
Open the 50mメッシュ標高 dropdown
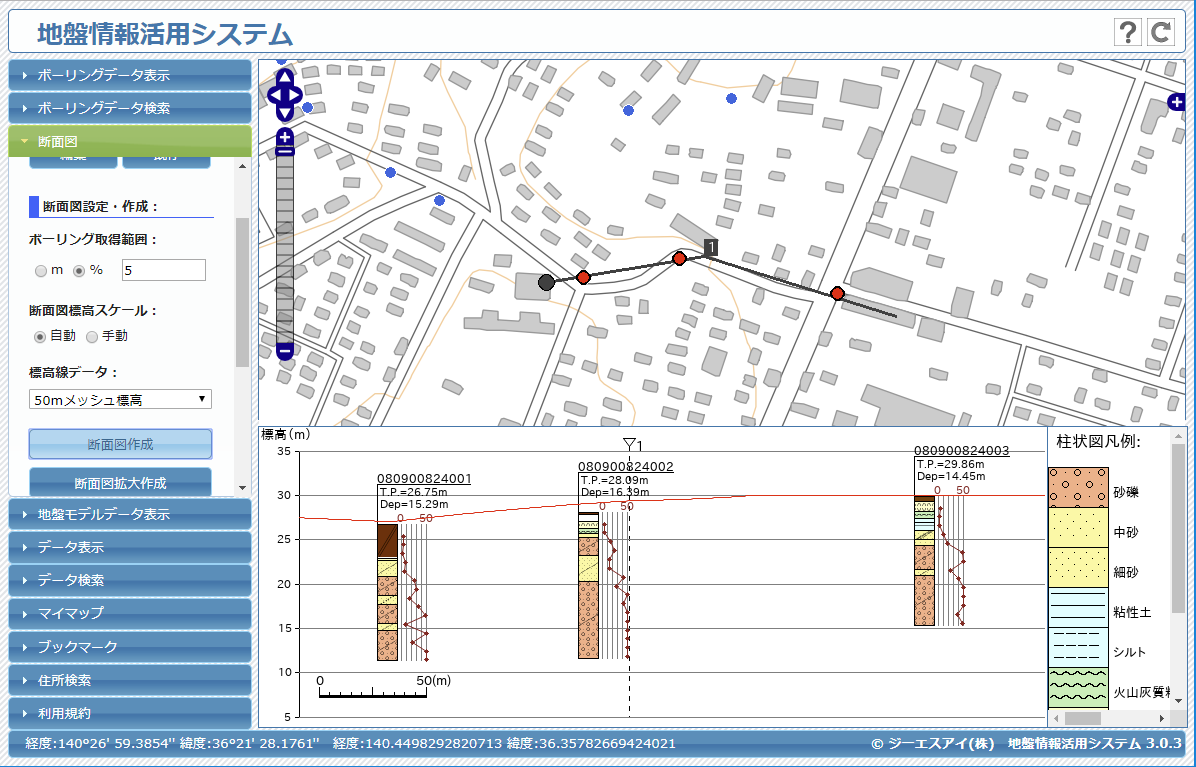121,400
